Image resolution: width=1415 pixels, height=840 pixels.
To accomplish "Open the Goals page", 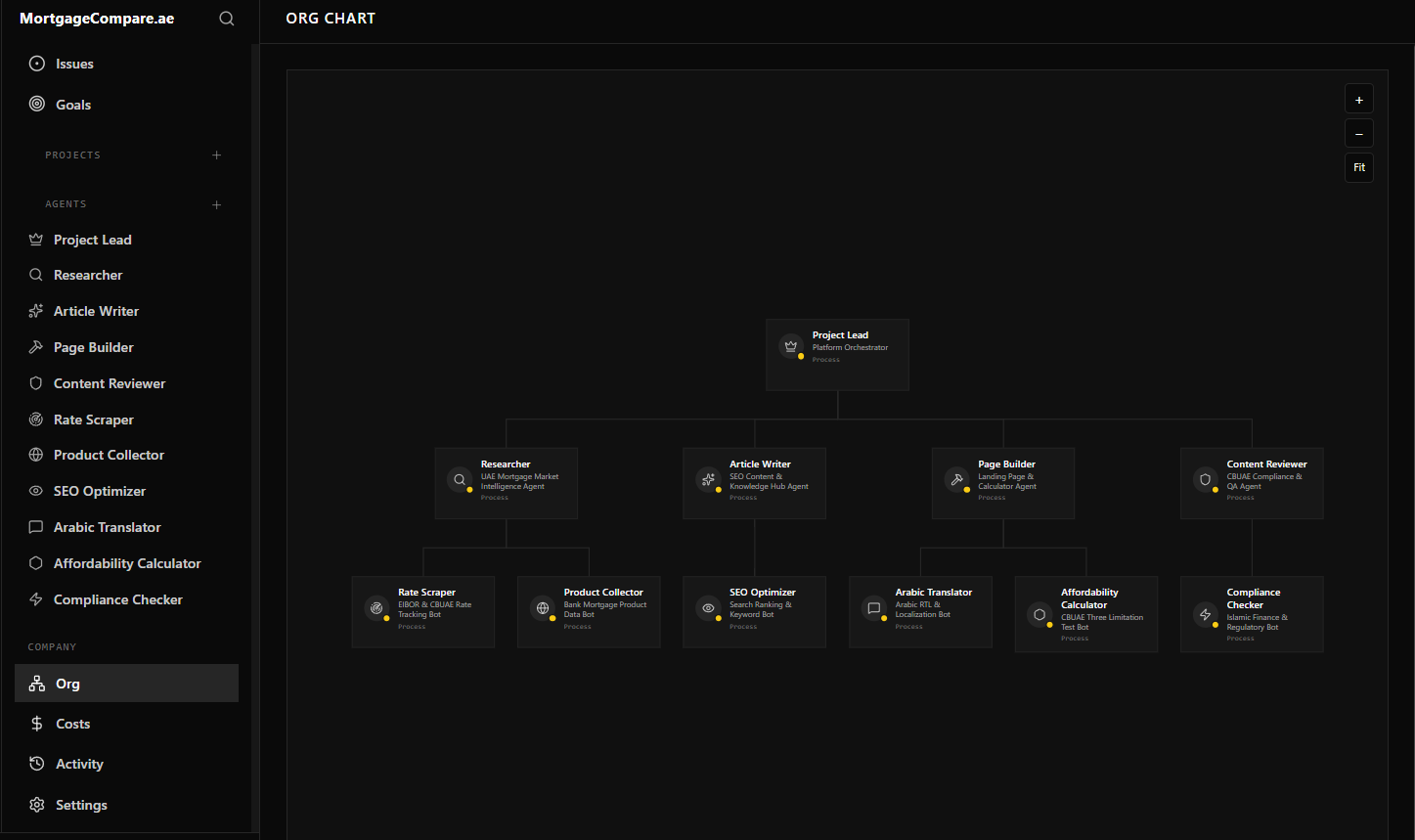I will (x=73, y=105).
